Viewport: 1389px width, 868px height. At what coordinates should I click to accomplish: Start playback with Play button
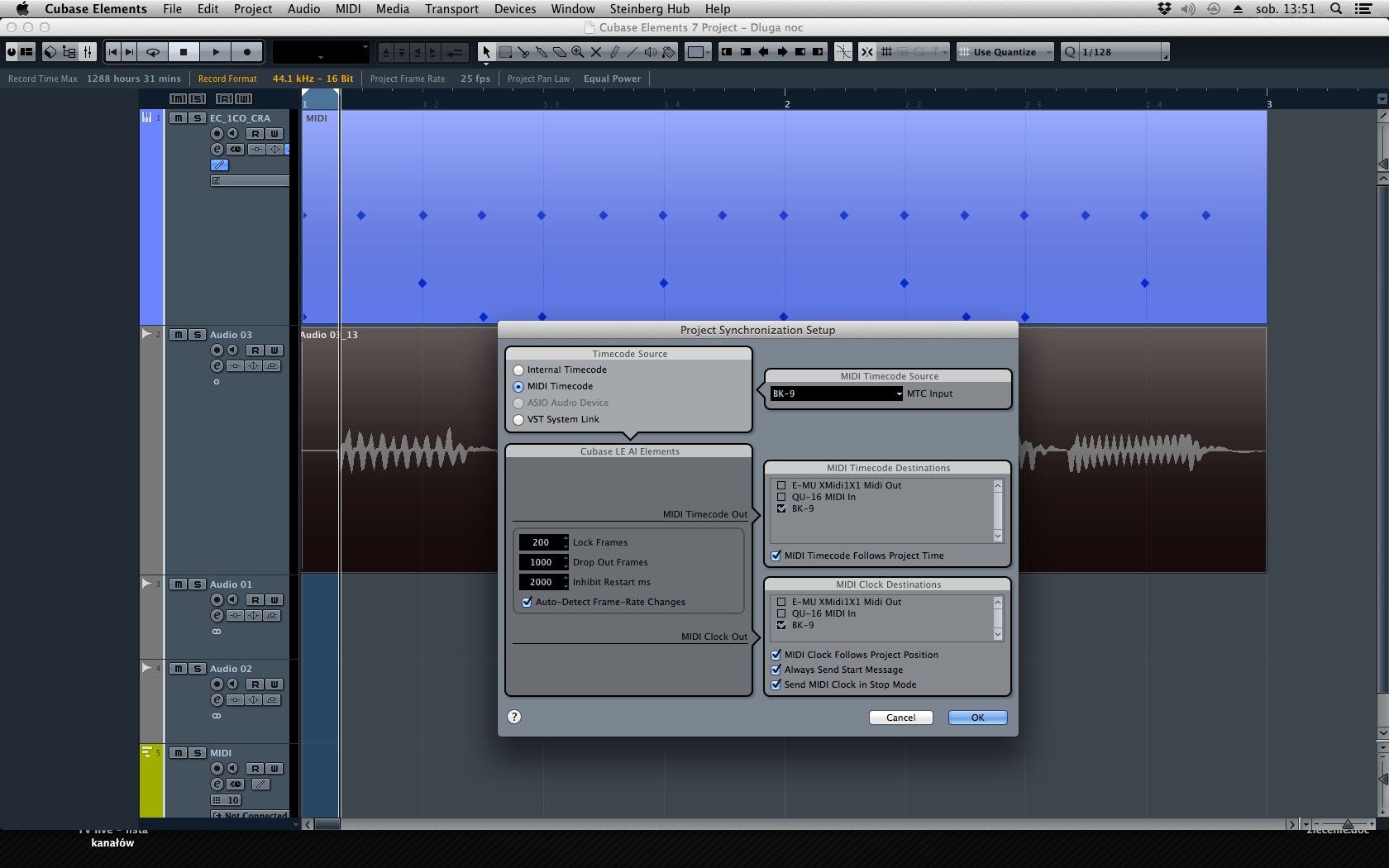point(216,52)
